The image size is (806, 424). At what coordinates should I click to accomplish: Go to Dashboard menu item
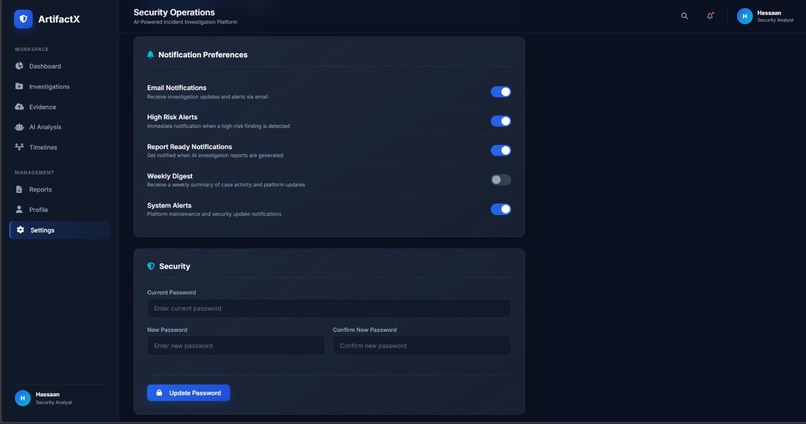click(60, 66)
